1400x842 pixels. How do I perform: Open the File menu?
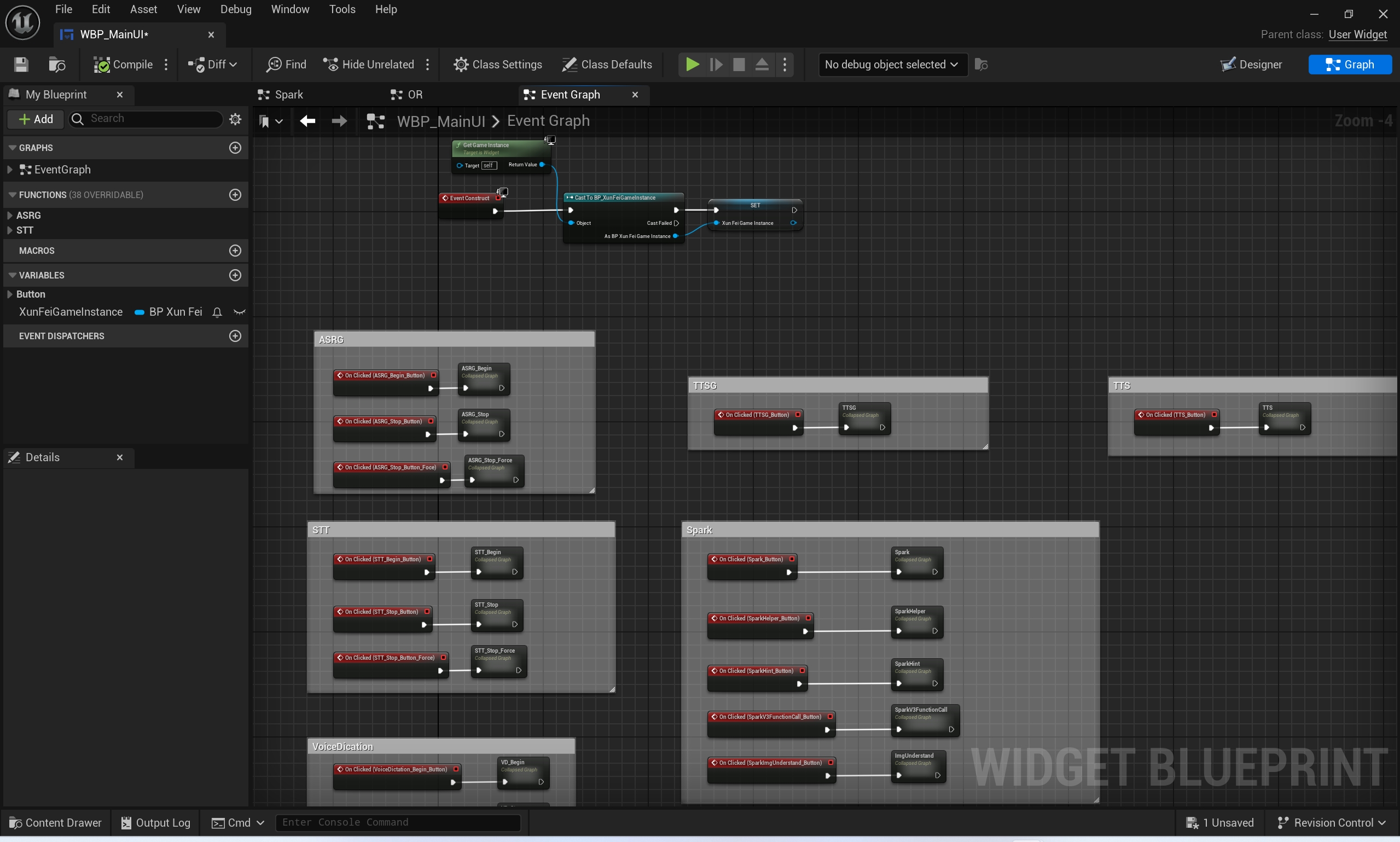tap(63, 10)
